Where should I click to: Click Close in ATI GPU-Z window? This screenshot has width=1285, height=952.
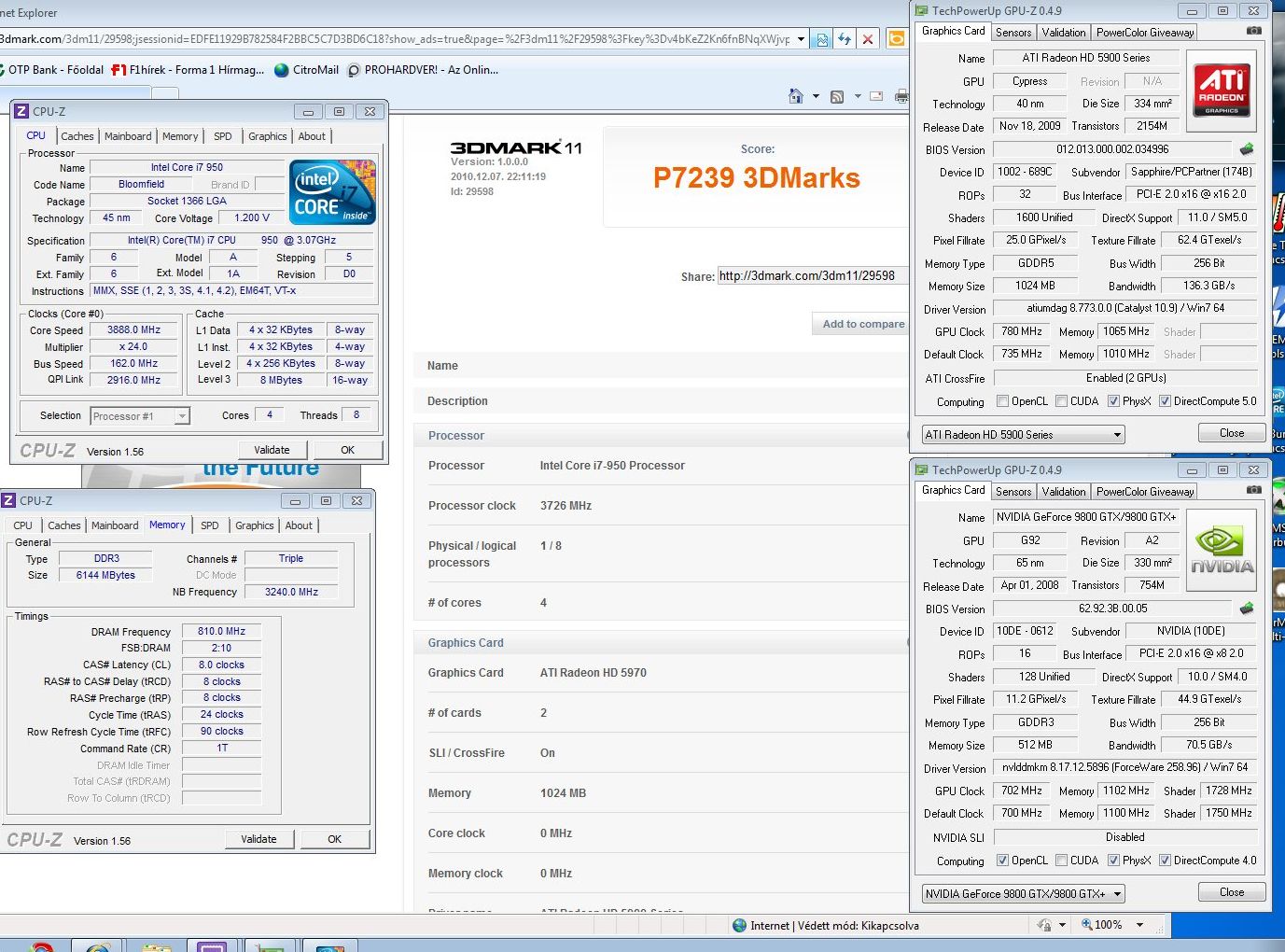pos(1232,433)
